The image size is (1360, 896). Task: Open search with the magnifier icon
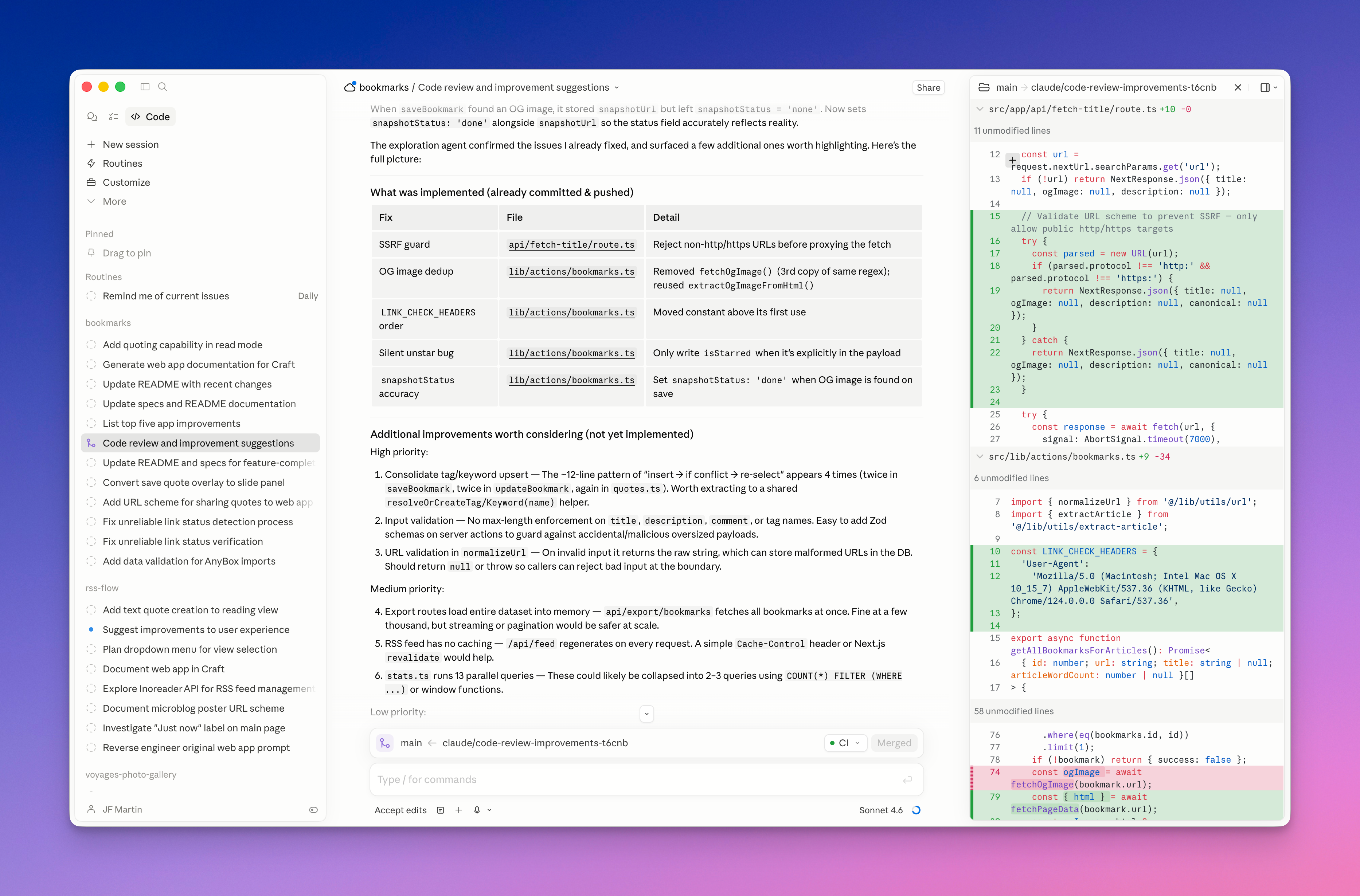pos(163,87)
